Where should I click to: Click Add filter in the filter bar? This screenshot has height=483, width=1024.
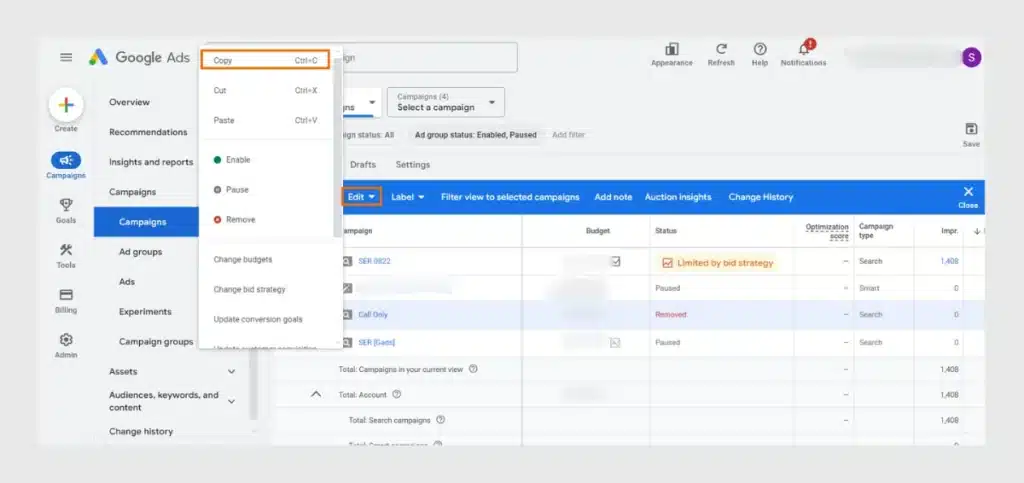pos(568,135)
